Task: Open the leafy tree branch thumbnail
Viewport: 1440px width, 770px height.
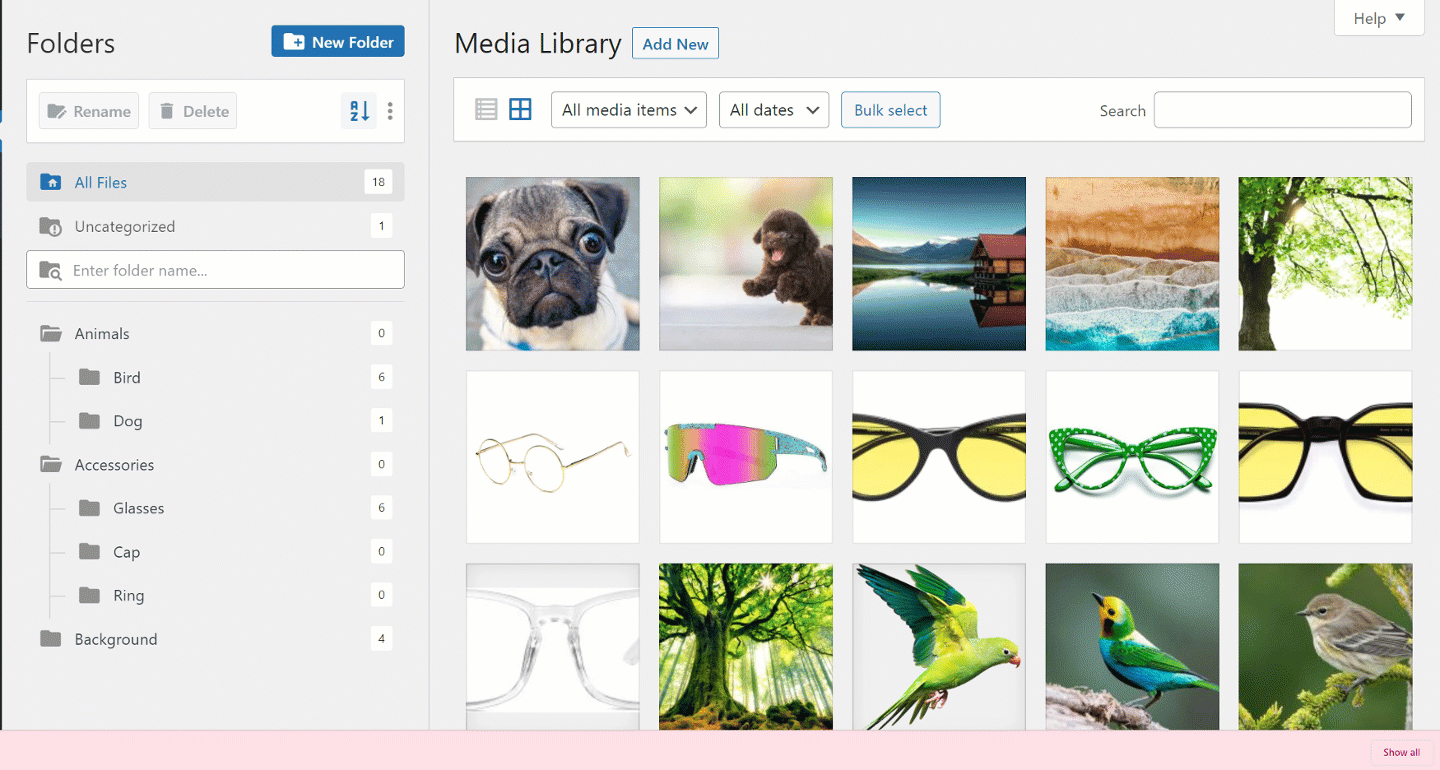Action: click(1325, 264)
